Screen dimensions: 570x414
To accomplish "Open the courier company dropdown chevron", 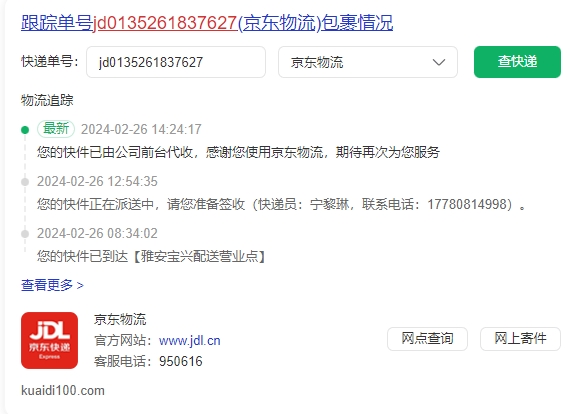I will click(x=439, y=62).
